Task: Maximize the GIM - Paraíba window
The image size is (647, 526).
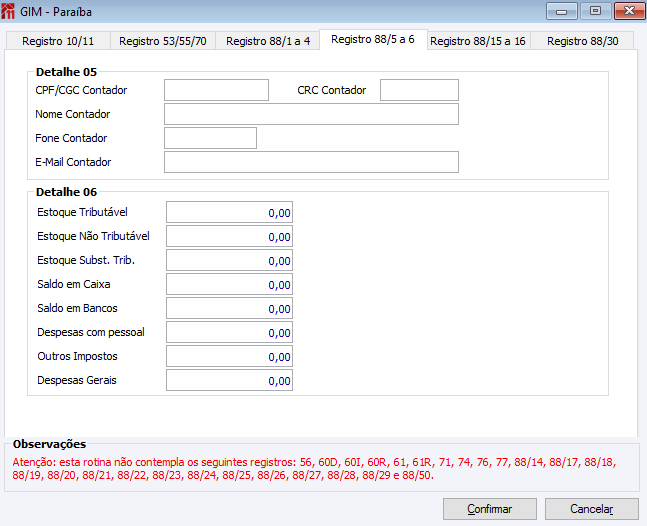Action: 595,11
